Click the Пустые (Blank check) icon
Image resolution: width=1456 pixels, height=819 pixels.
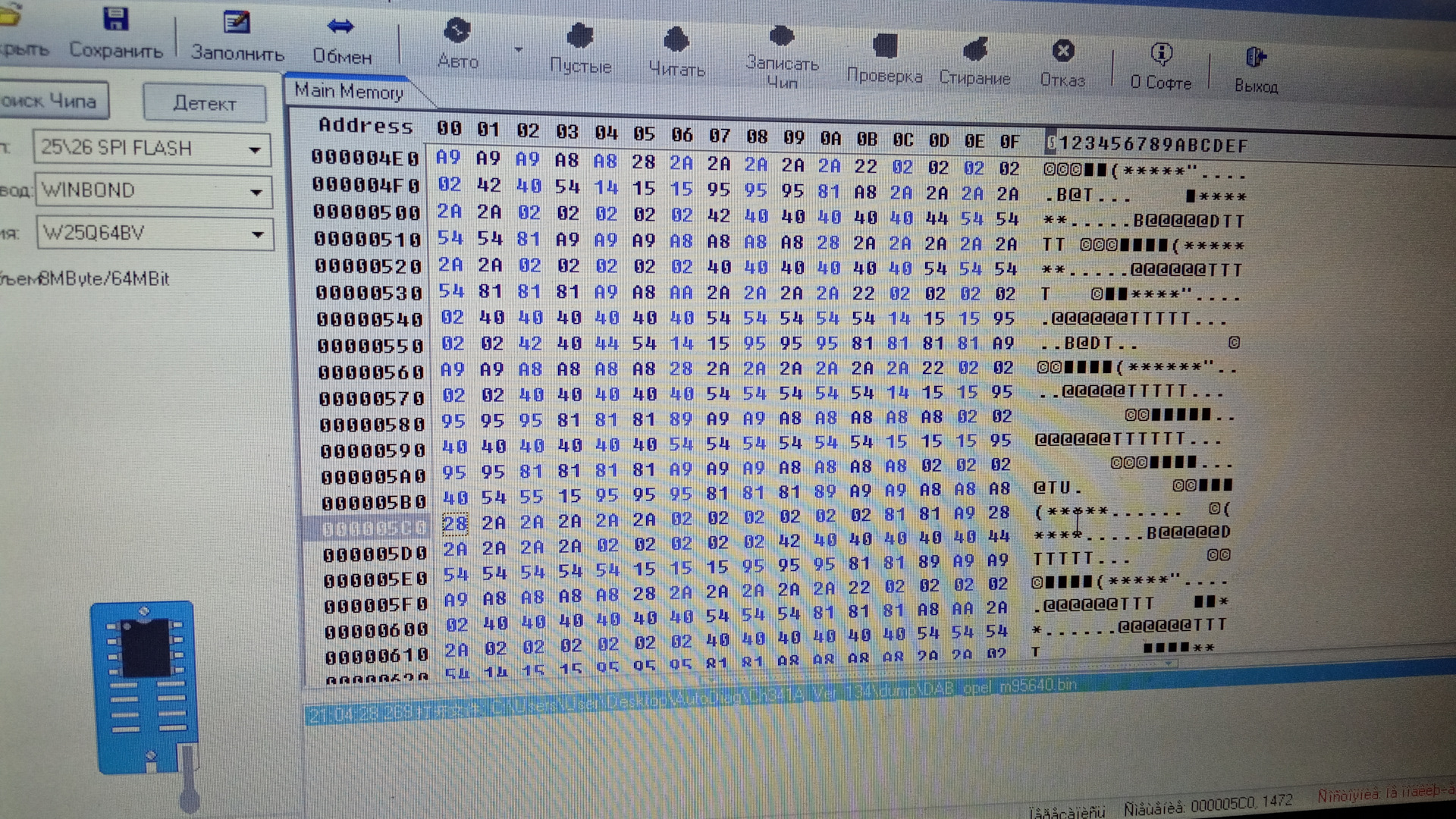(580, 36)
